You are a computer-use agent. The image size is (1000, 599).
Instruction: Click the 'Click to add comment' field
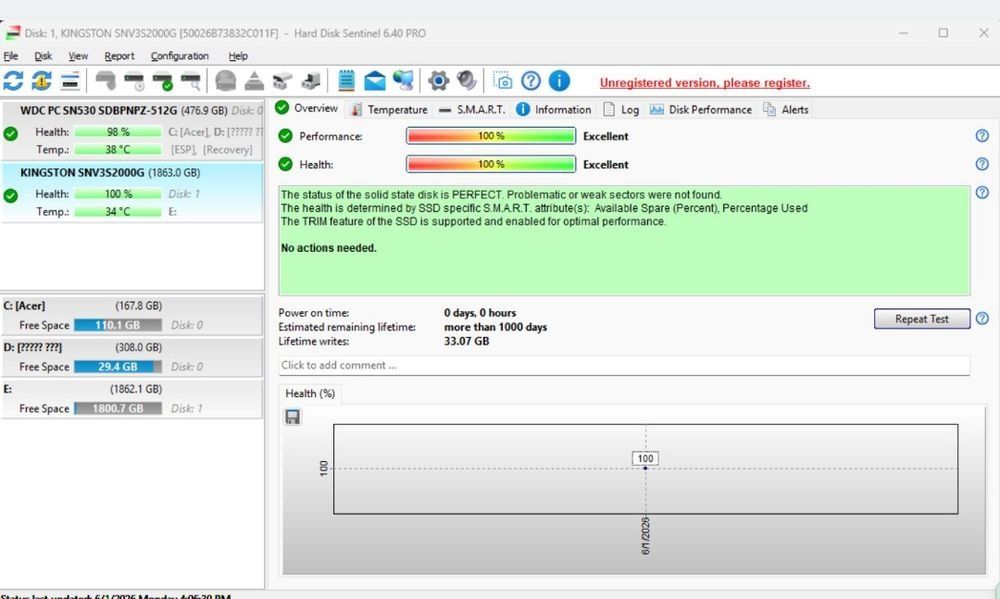[624, 366]
